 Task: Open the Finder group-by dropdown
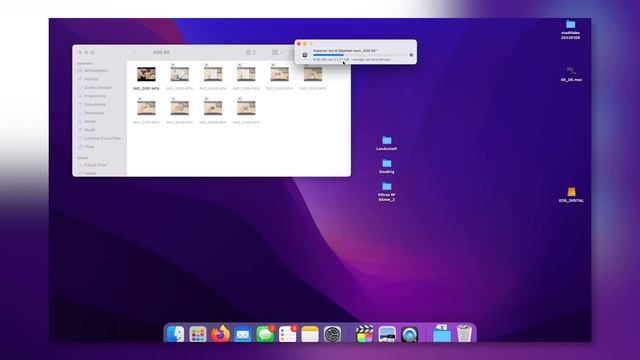(x=278, y=52)
